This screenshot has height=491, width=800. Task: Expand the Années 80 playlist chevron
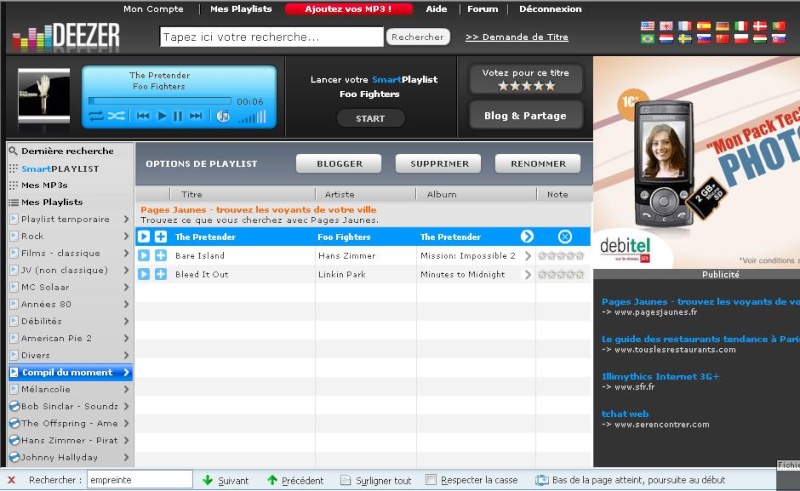127,304
